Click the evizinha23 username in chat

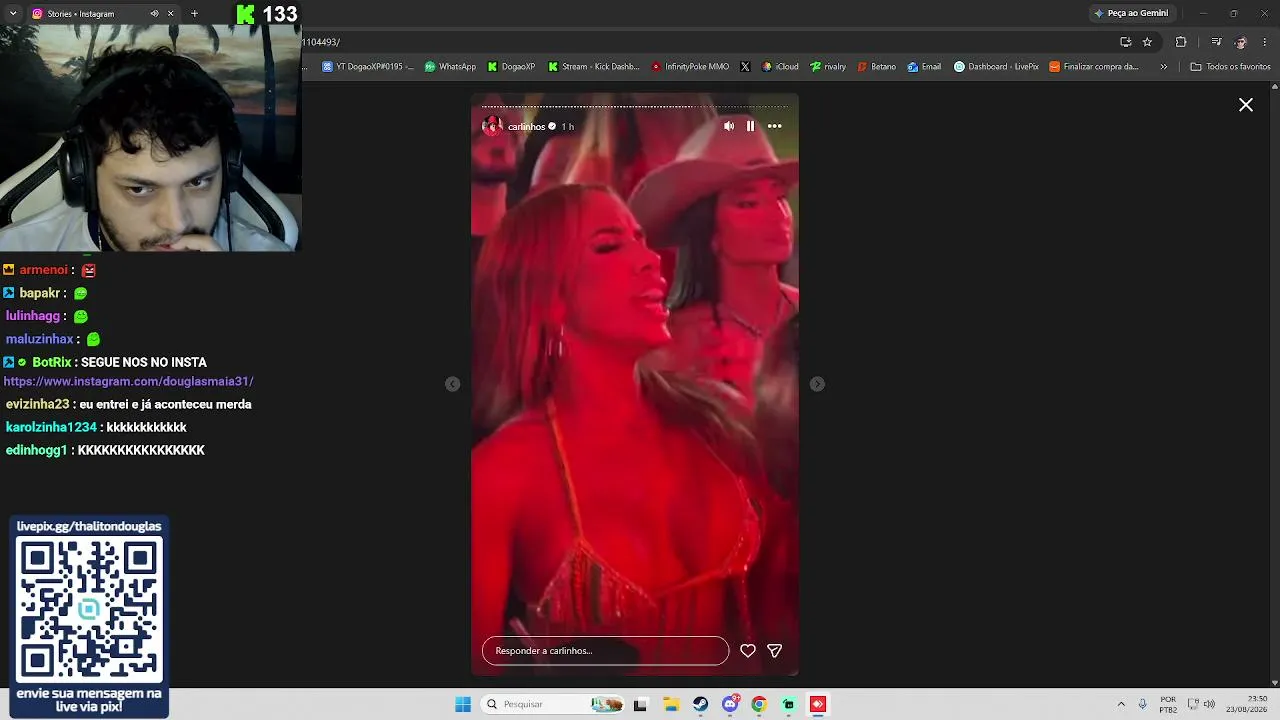coord(37,404)
